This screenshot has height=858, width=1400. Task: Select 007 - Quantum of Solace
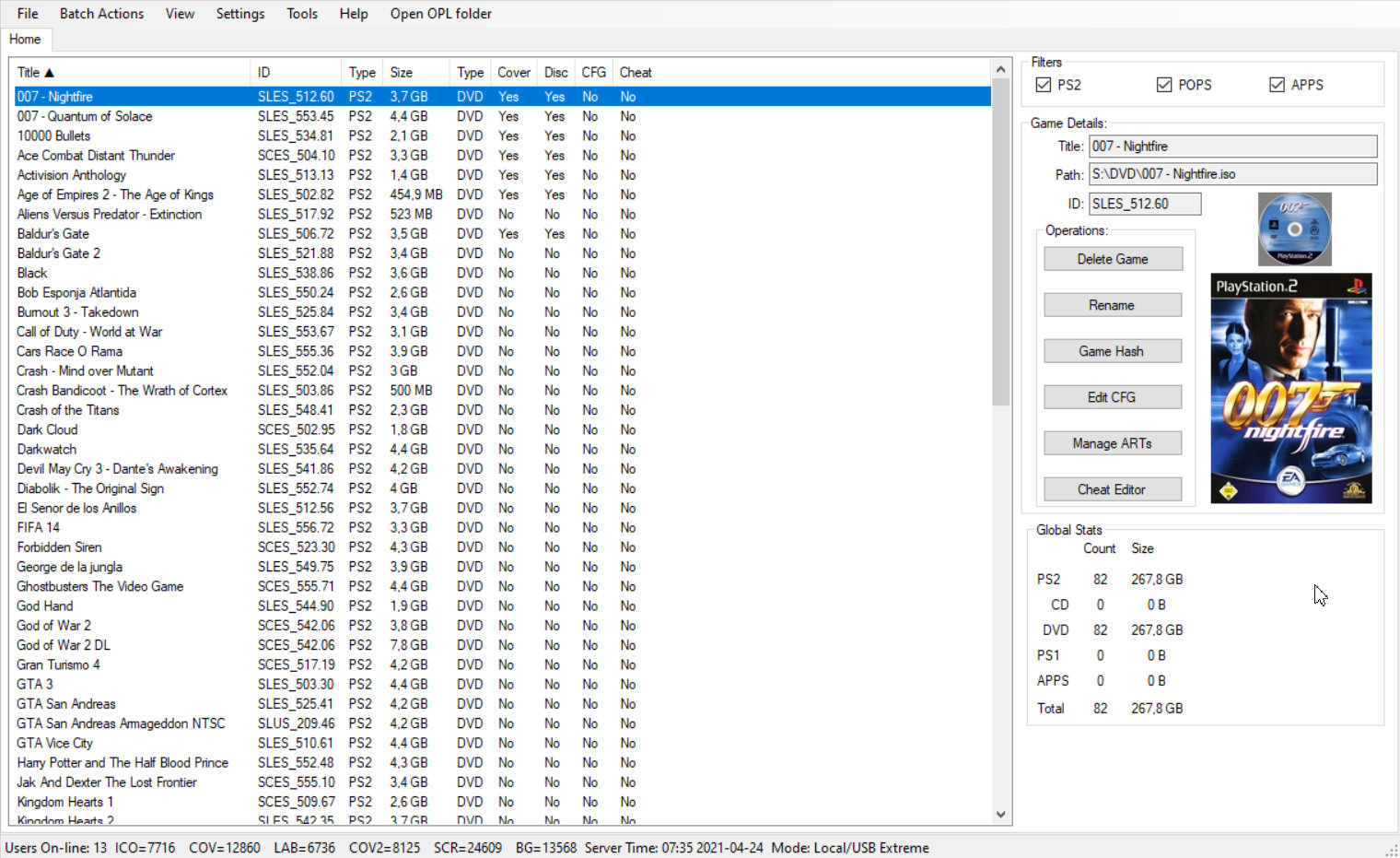[502, 116]
